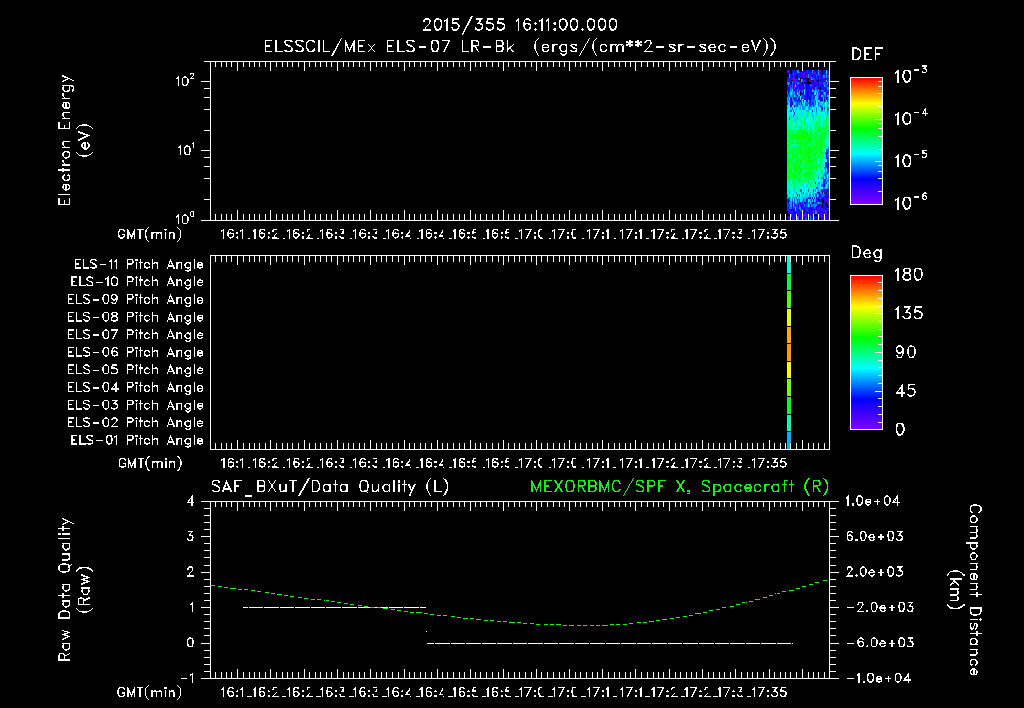Click the green MEXORBMC/SPF X, Spacecraft (R) label
This screenshot has width=1024, height=708.
679,487
